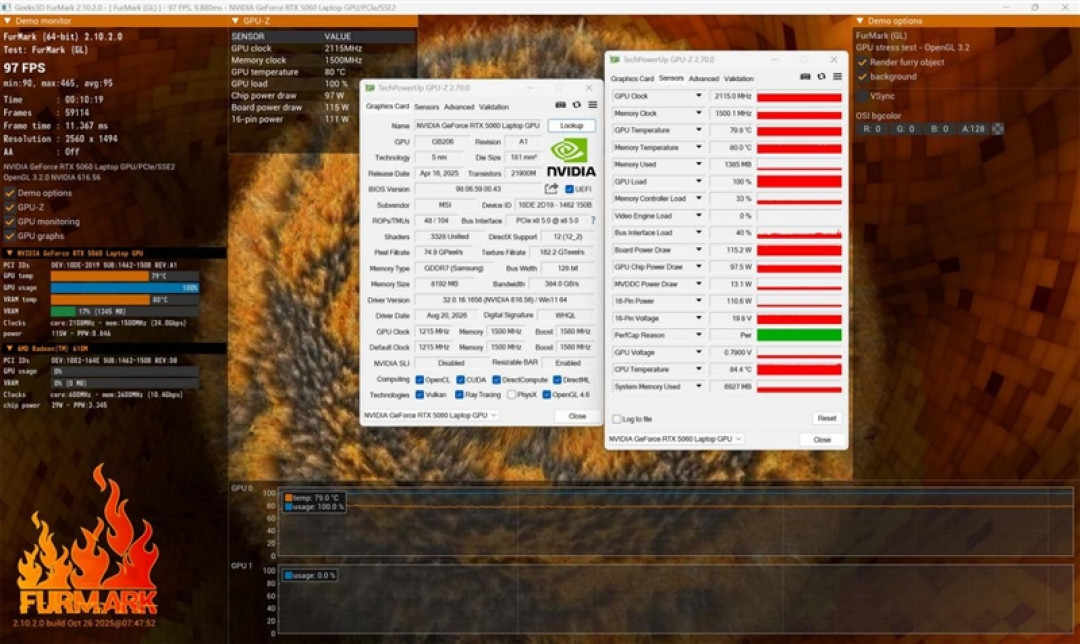Viewport: 1080px width, 644px height.
Task: Toggle Demo options checkbox in Demo monitor
Action: (x=10, y=193)
